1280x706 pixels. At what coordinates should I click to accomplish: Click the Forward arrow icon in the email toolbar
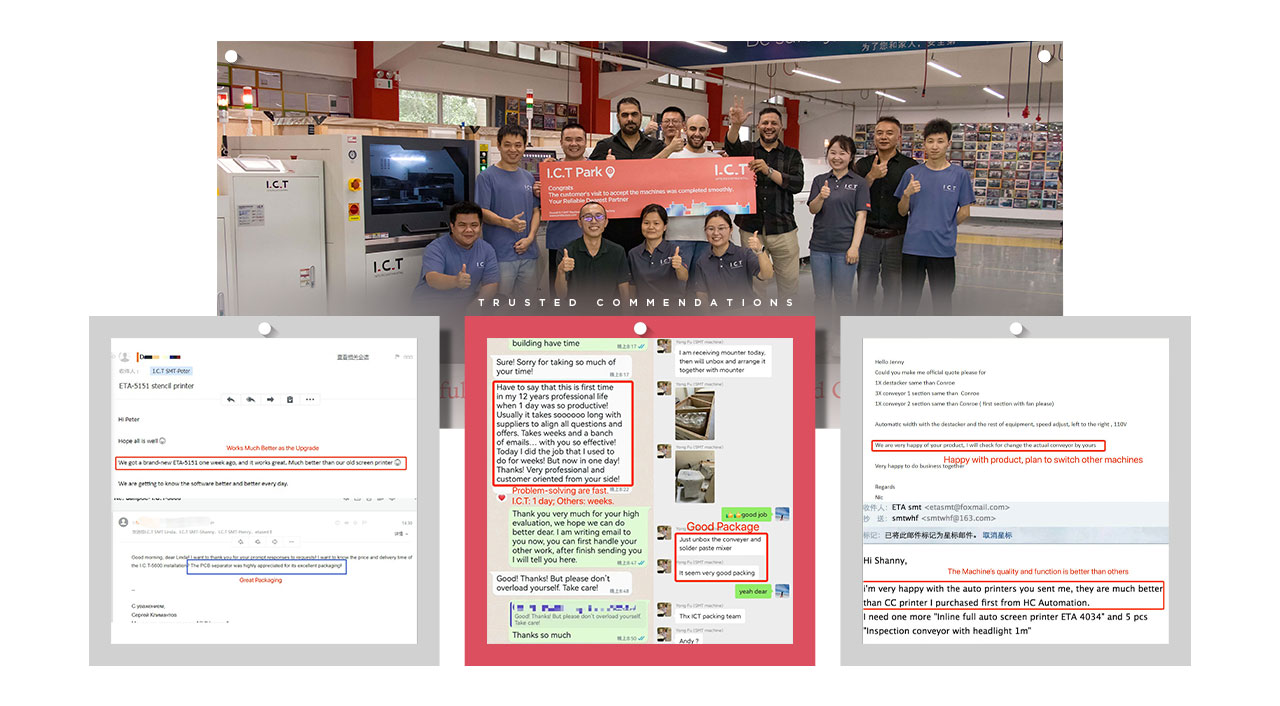(x=270, y=399)
